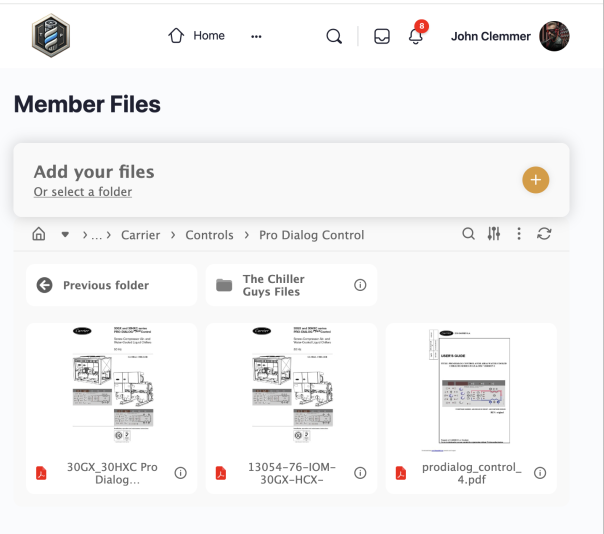The image size is (604, 534).
Task: Show info for 13054-76-IOM-30GX-HCX file
Action: click(360, 473)
